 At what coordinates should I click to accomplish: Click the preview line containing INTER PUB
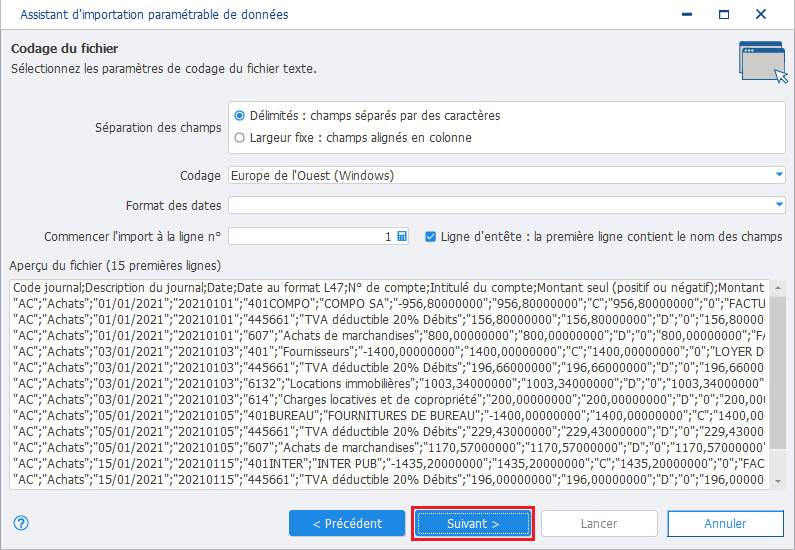coord(388,463)
